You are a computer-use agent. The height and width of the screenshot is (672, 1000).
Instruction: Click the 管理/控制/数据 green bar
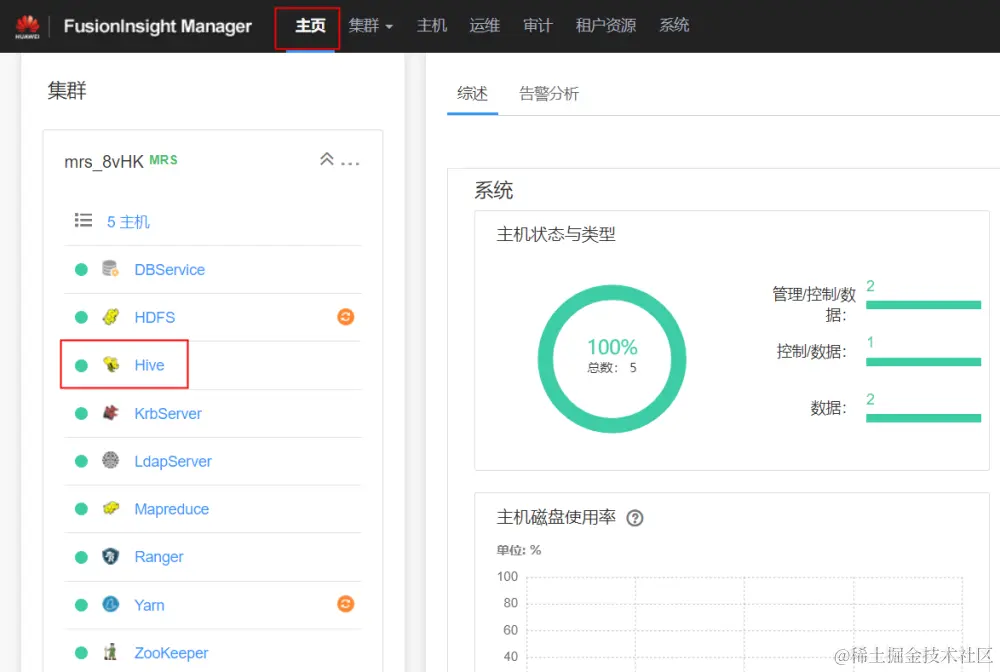tap(923, 305)
